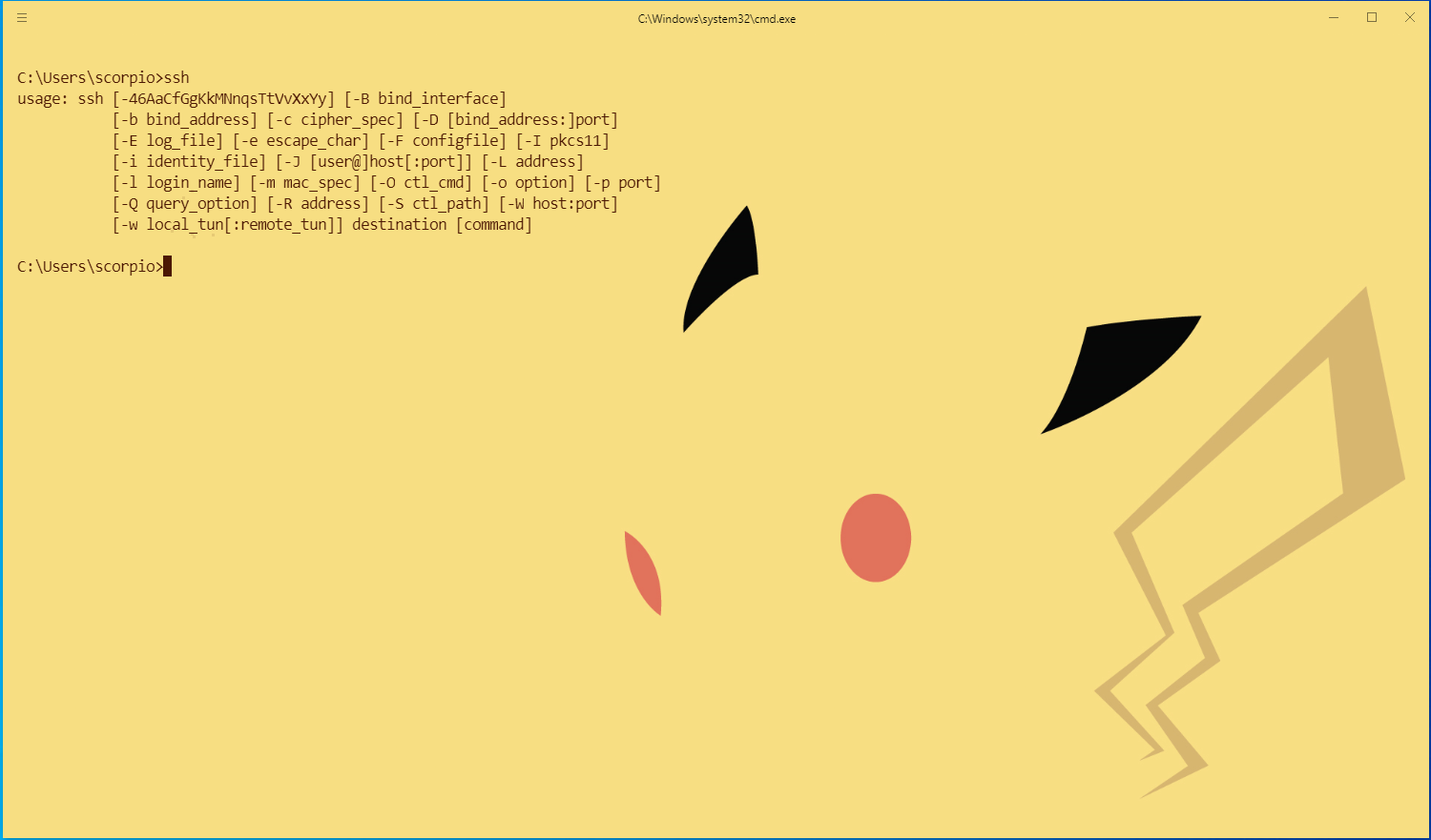Click the text '[-p port]'
Screen dimensions: 1431x840
click(623, 183)
